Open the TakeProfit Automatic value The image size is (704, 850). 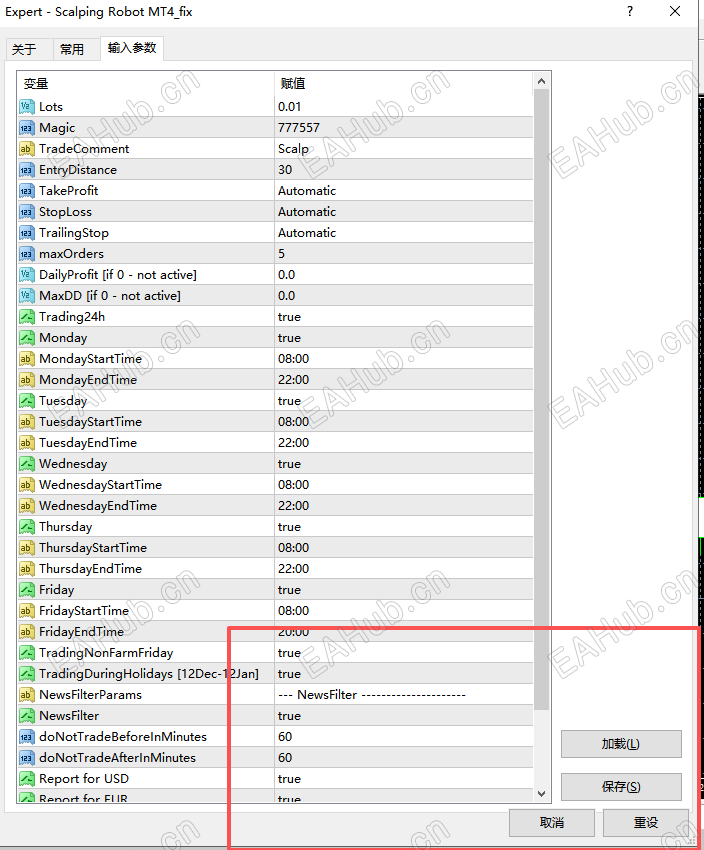pos(307,191)
